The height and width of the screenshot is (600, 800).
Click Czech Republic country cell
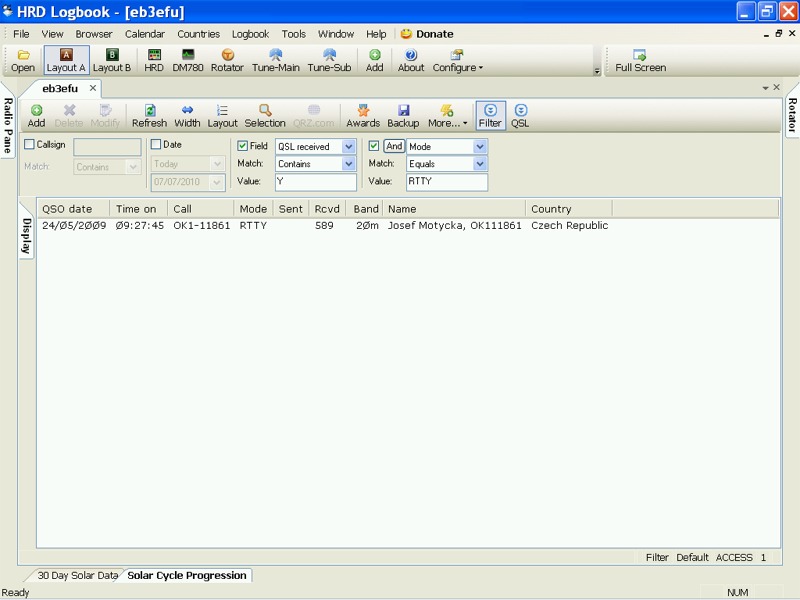click(x=569, y=226)
